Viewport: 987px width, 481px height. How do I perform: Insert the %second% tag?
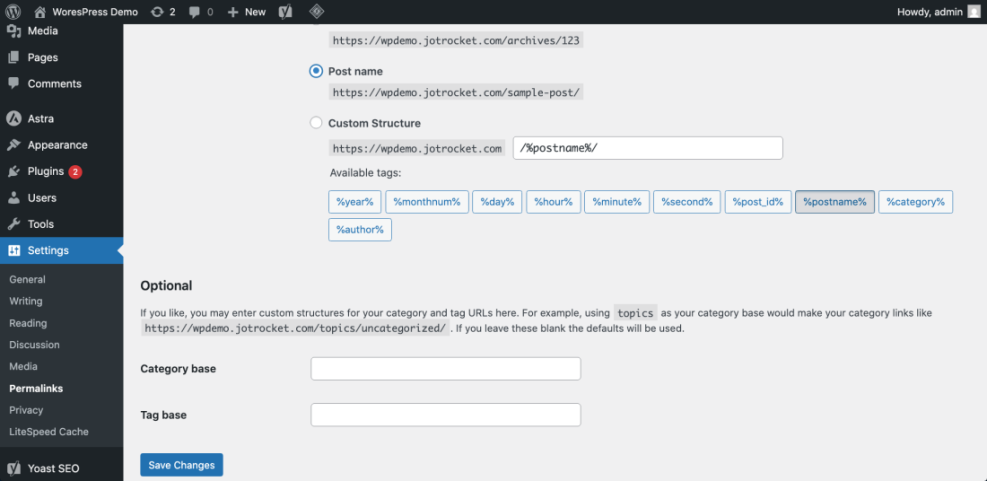click(687, 202)
